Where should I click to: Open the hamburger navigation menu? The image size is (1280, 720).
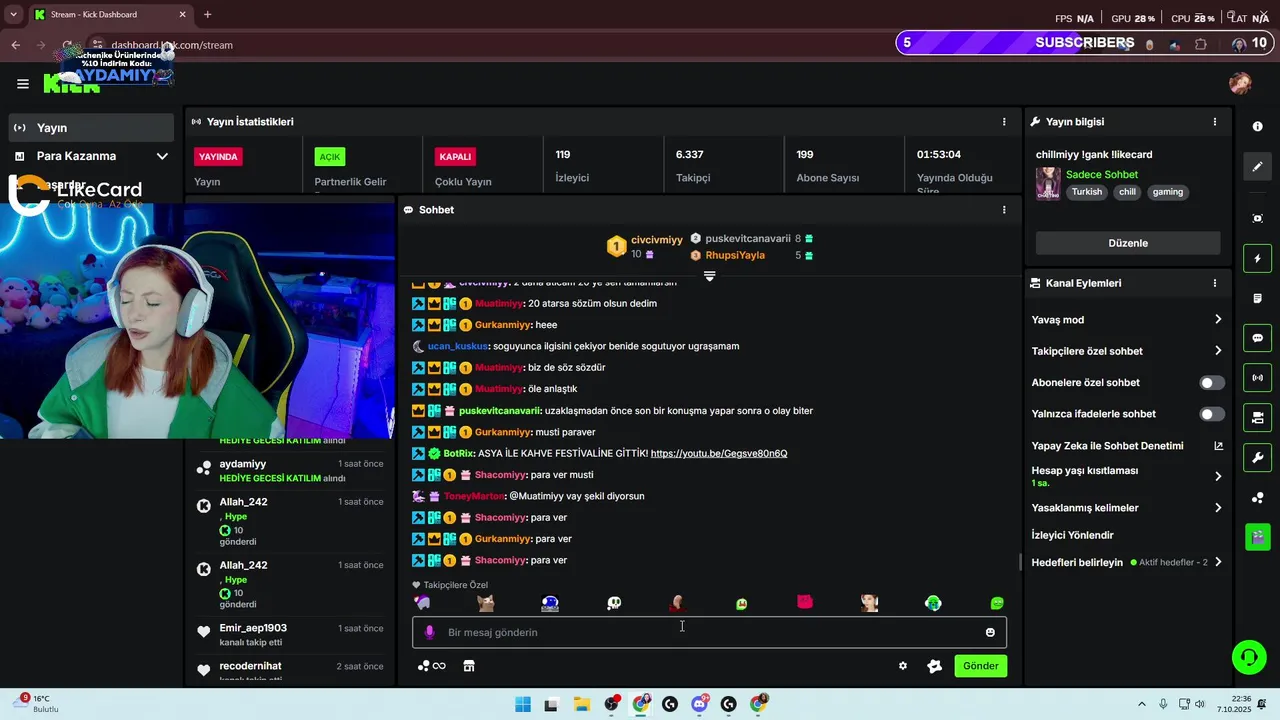point(22,84)
